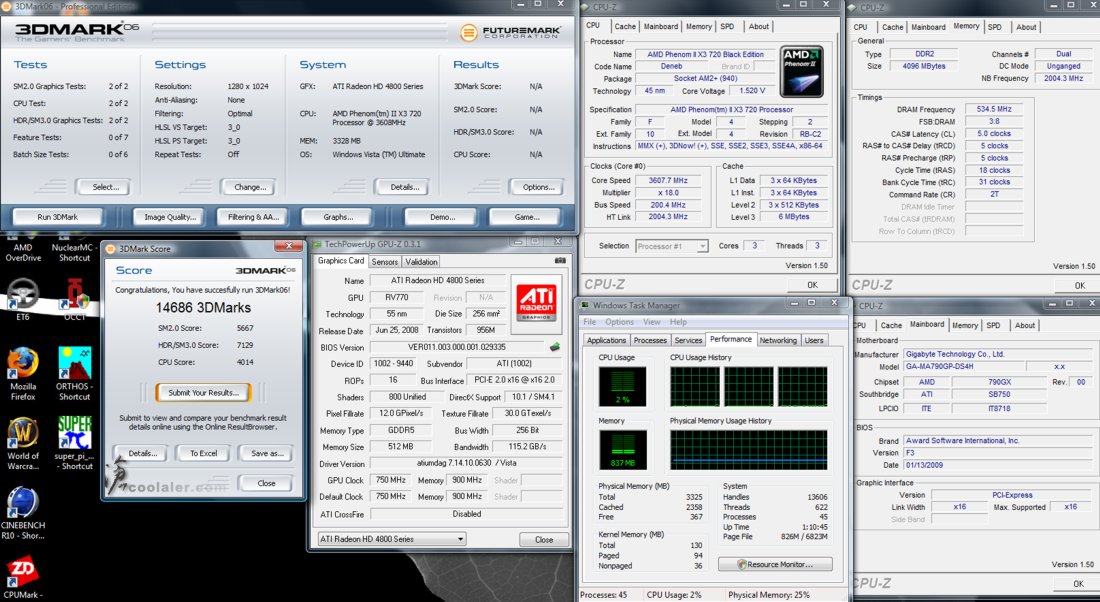Click the GPU-Z screenshot camera icon

pos(560,261)
